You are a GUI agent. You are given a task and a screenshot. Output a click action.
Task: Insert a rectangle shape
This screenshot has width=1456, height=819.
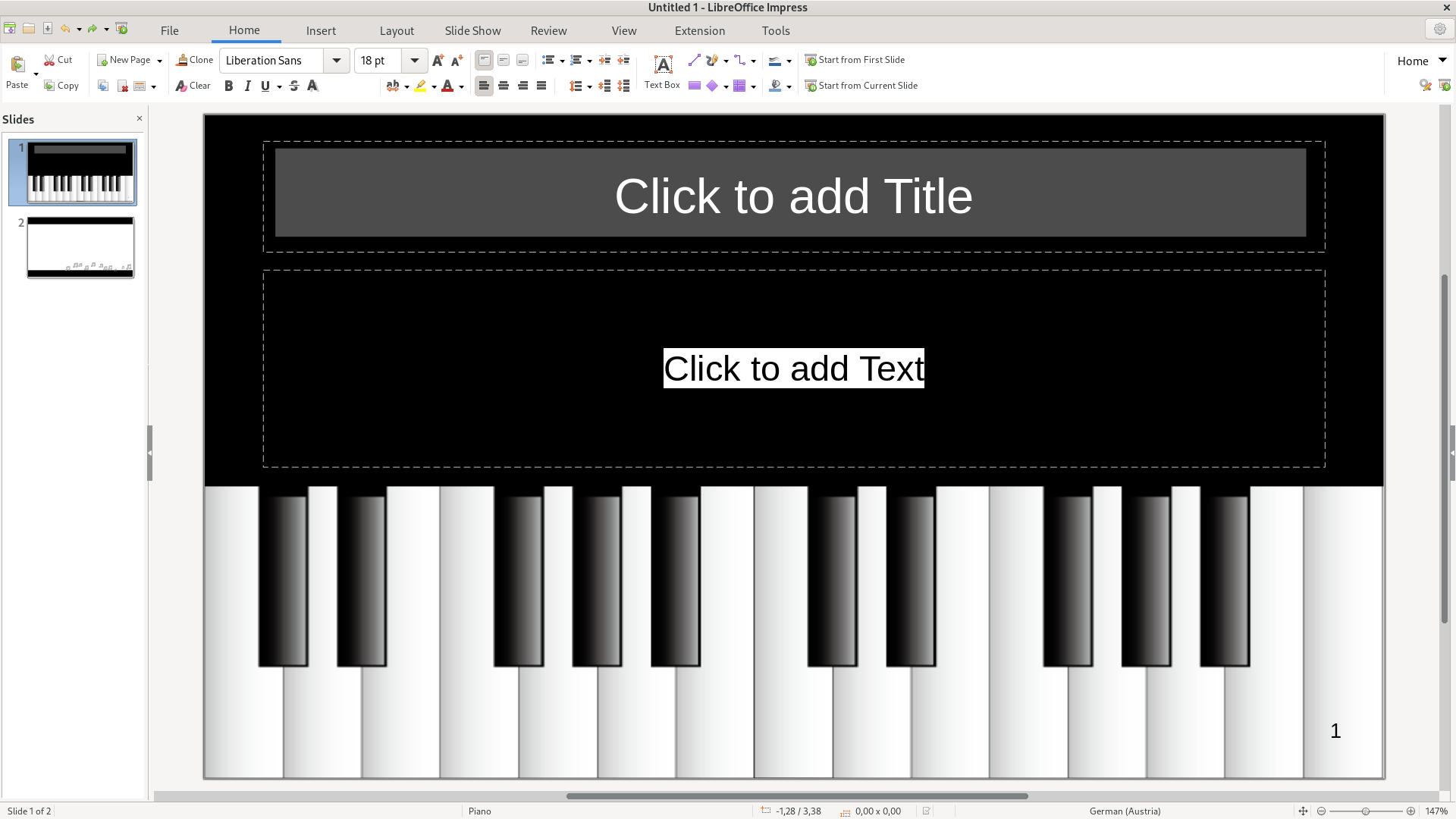(694, 86)
